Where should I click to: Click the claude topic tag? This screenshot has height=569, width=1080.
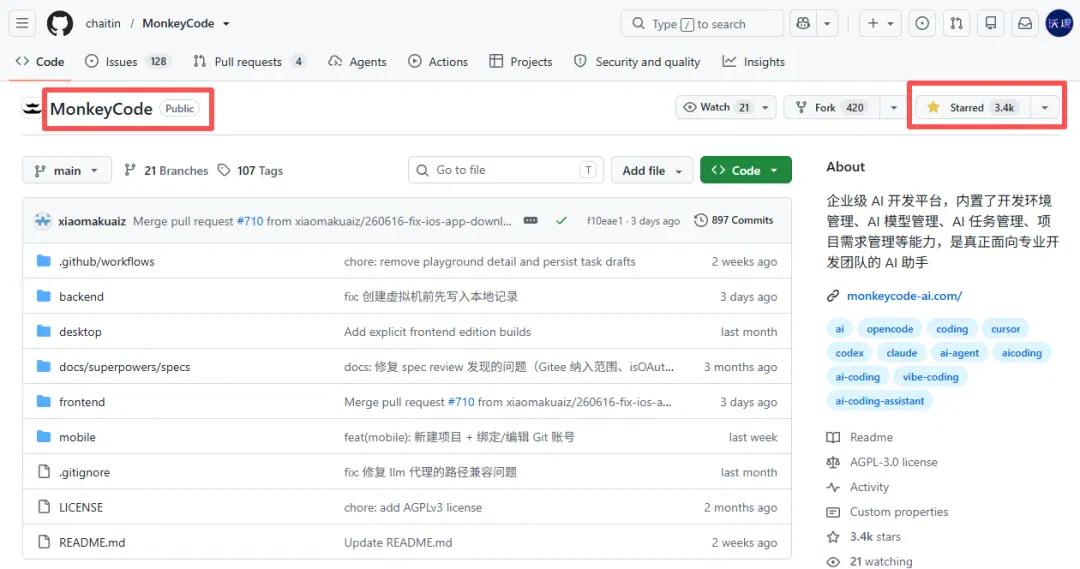(902, 353)
